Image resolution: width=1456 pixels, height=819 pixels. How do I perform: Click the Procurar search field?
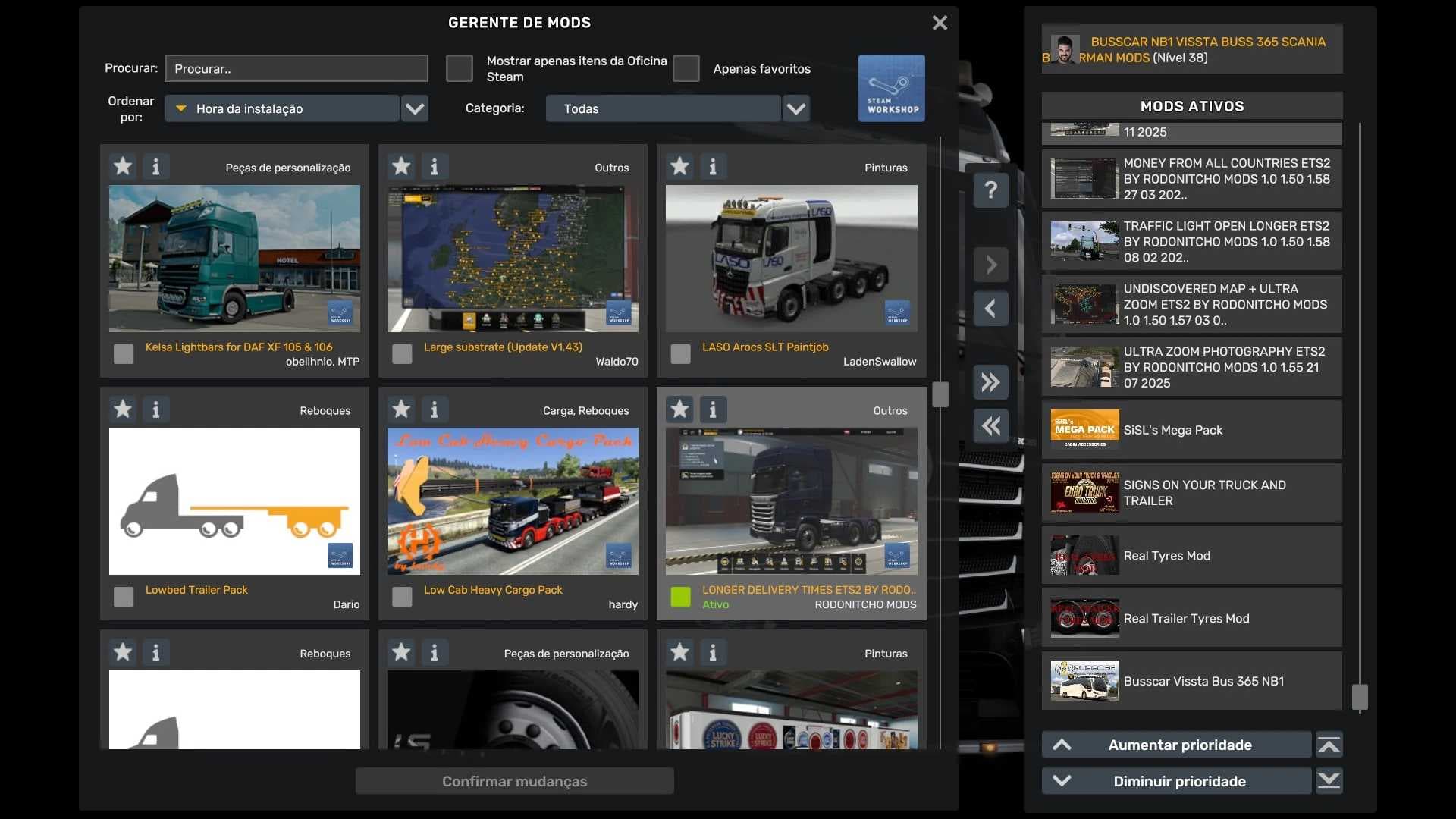pyautogui.click(x=297, y=68)
